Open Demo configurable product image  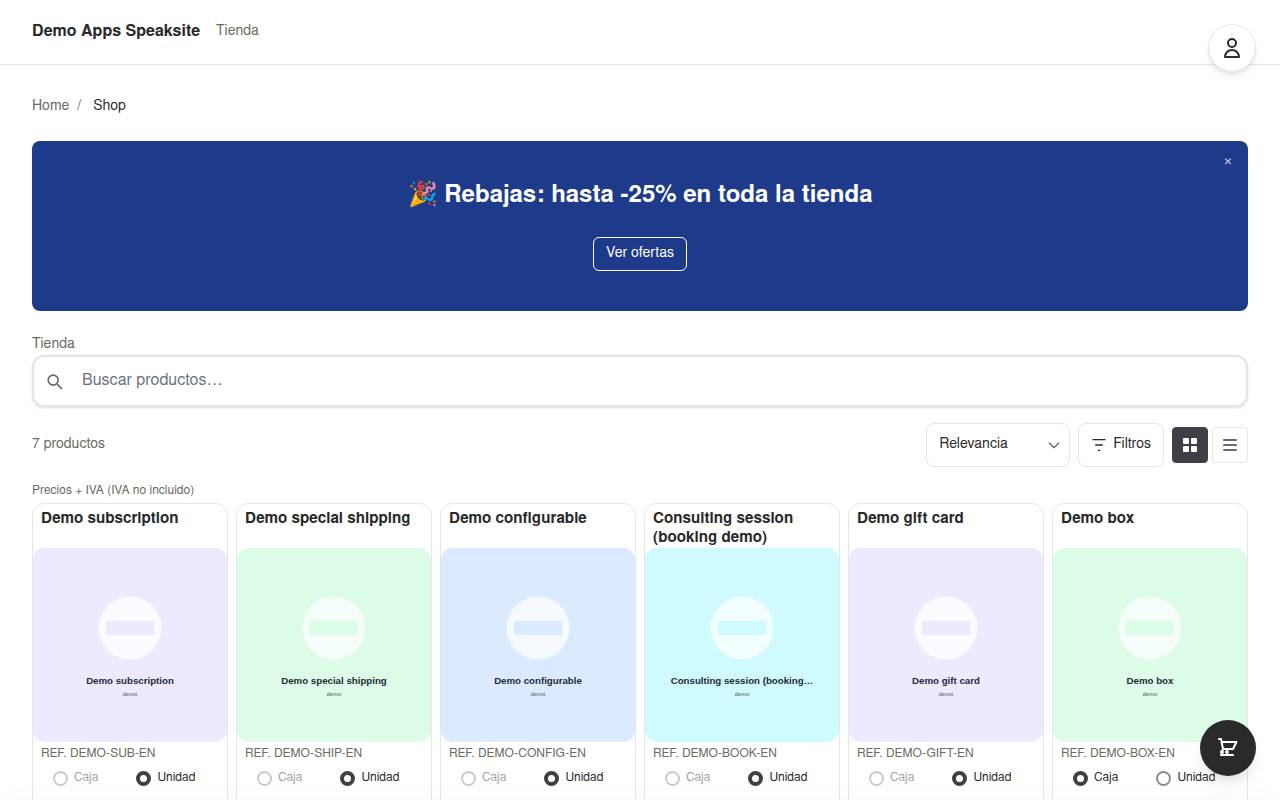(x=538, y=645)
